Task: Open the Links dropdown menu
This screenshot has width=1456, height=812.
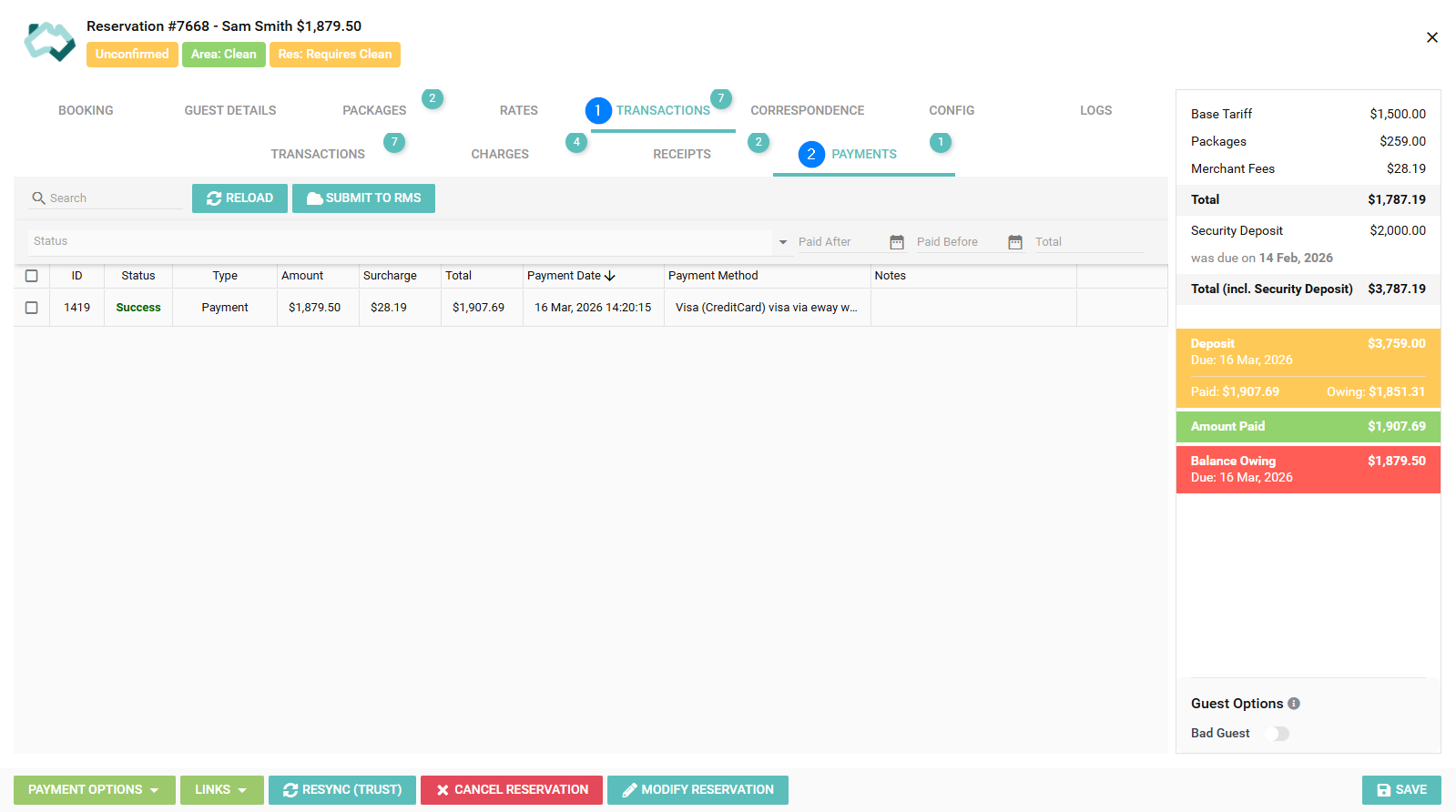Action: tap(221, 790)
